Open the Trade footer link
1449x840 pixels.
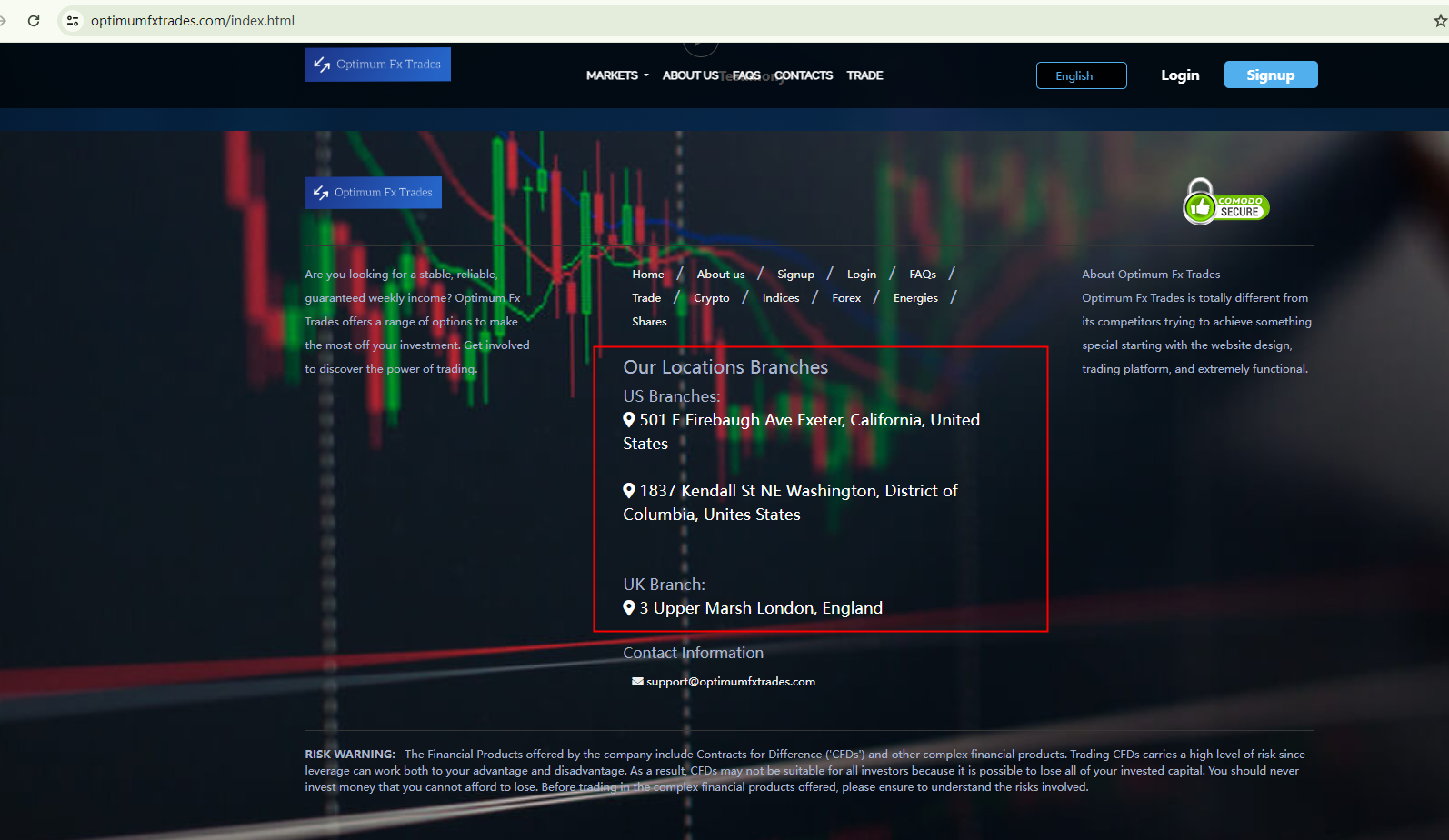646,298
